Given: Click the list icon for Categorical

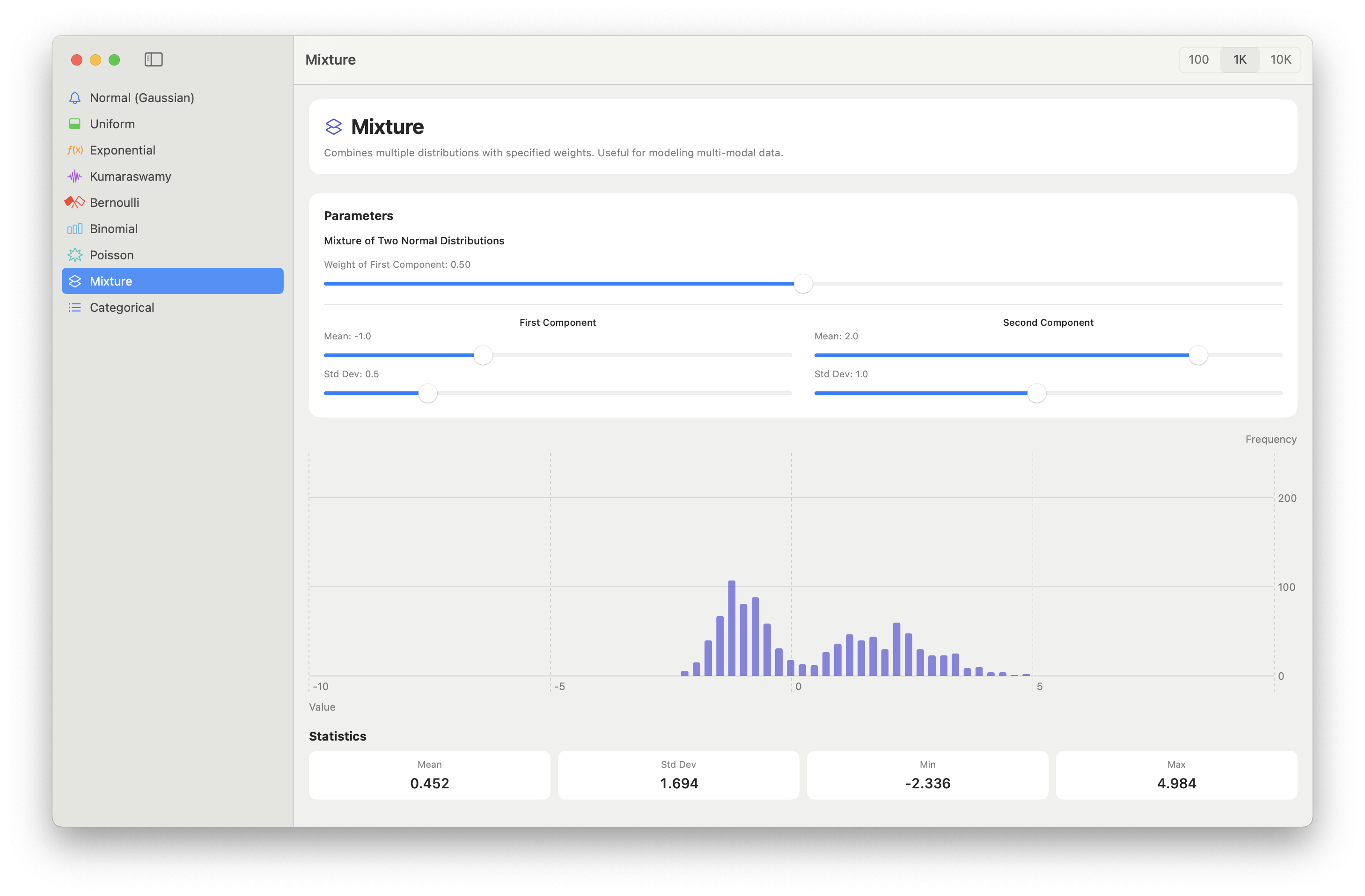Looking at the screenshot, I should click(74, 308).
